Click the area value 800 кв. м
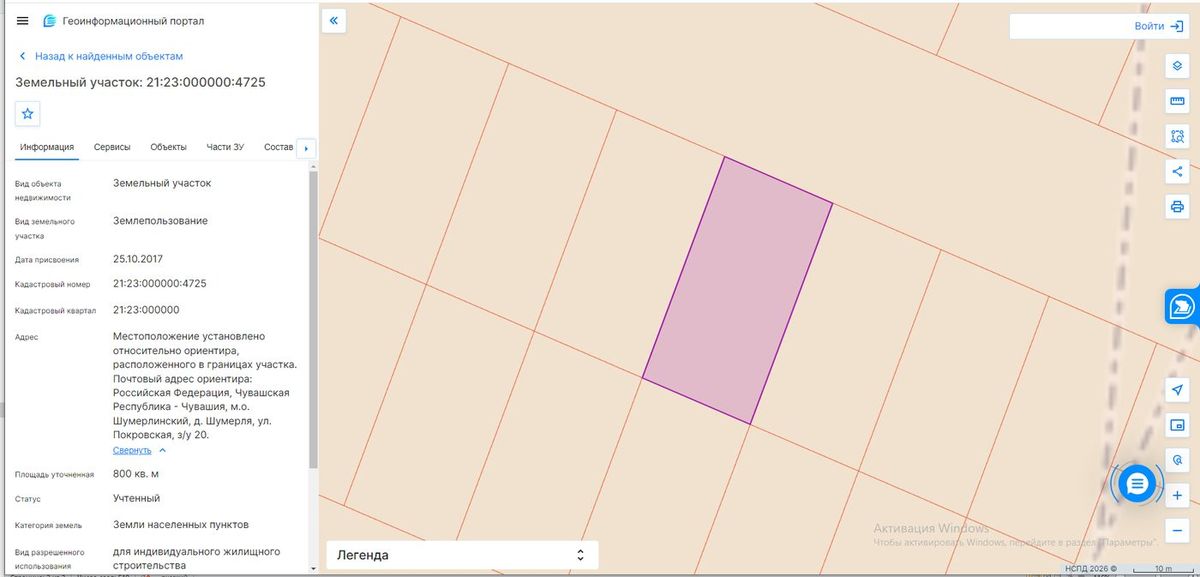The width and height of the screenshot is (1200, 577). coord(136,473)
